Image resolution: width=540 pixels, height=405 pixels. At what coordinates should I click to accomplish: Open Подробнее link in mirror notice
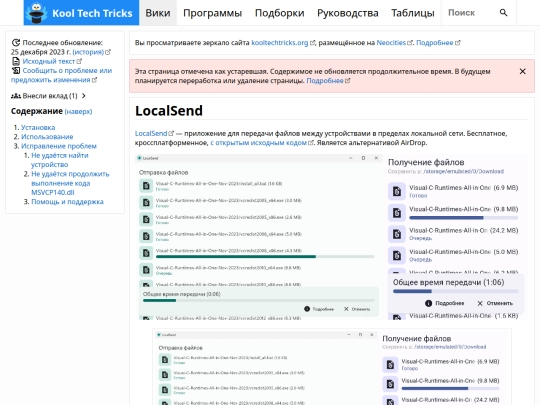tap(435, 43)
